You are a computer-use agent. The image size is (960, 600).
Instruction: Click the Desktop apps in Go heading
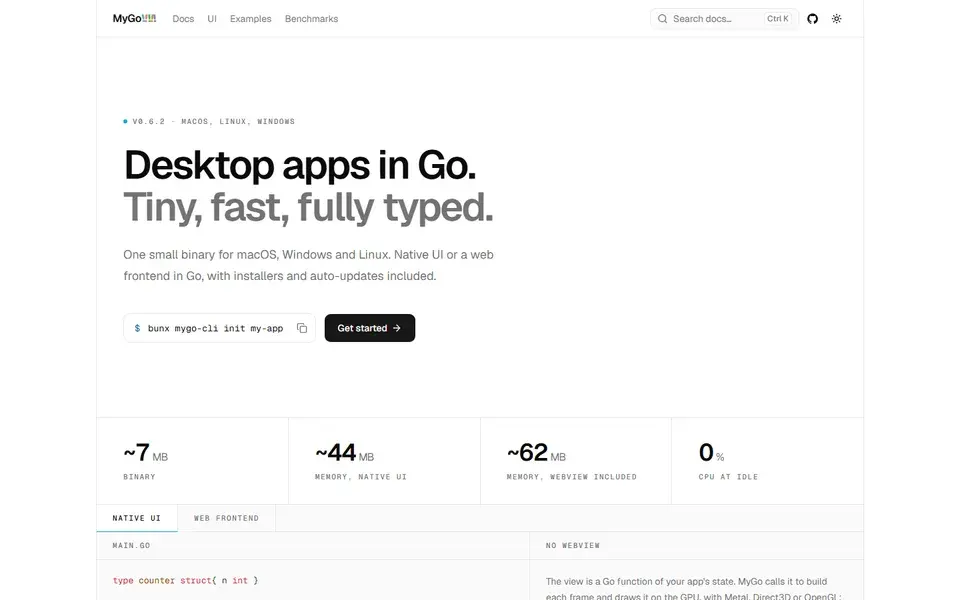coord(300,165)
